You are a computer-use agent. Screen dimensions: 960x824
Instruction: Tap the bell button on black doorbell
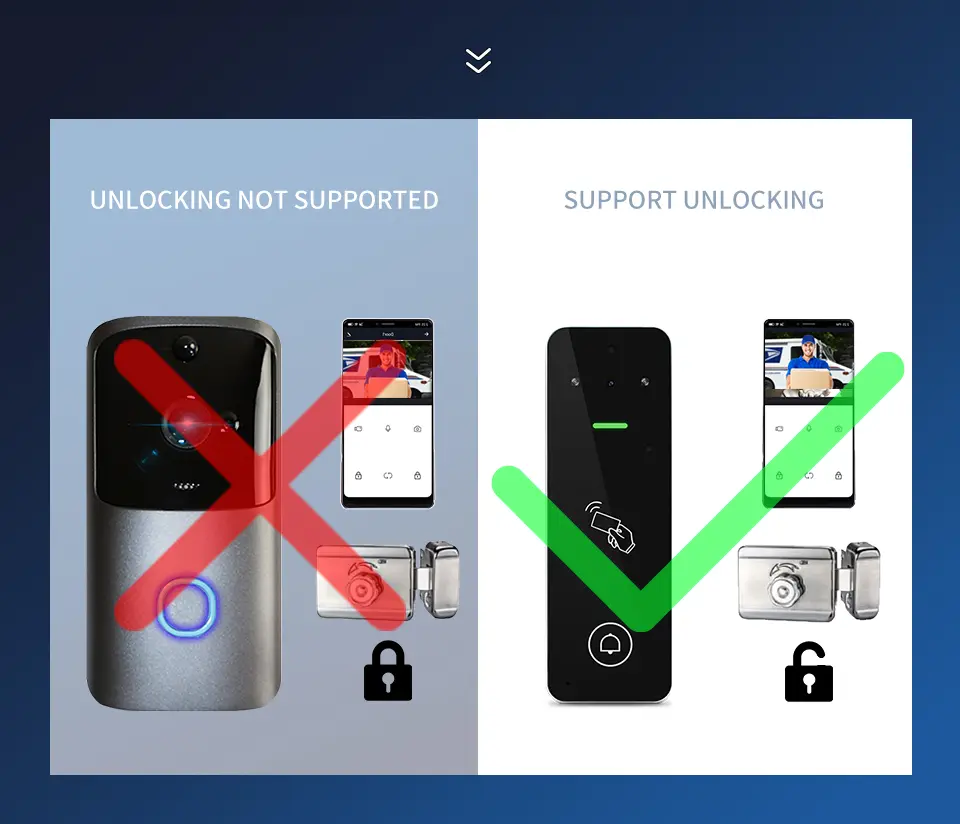(610, 644)
